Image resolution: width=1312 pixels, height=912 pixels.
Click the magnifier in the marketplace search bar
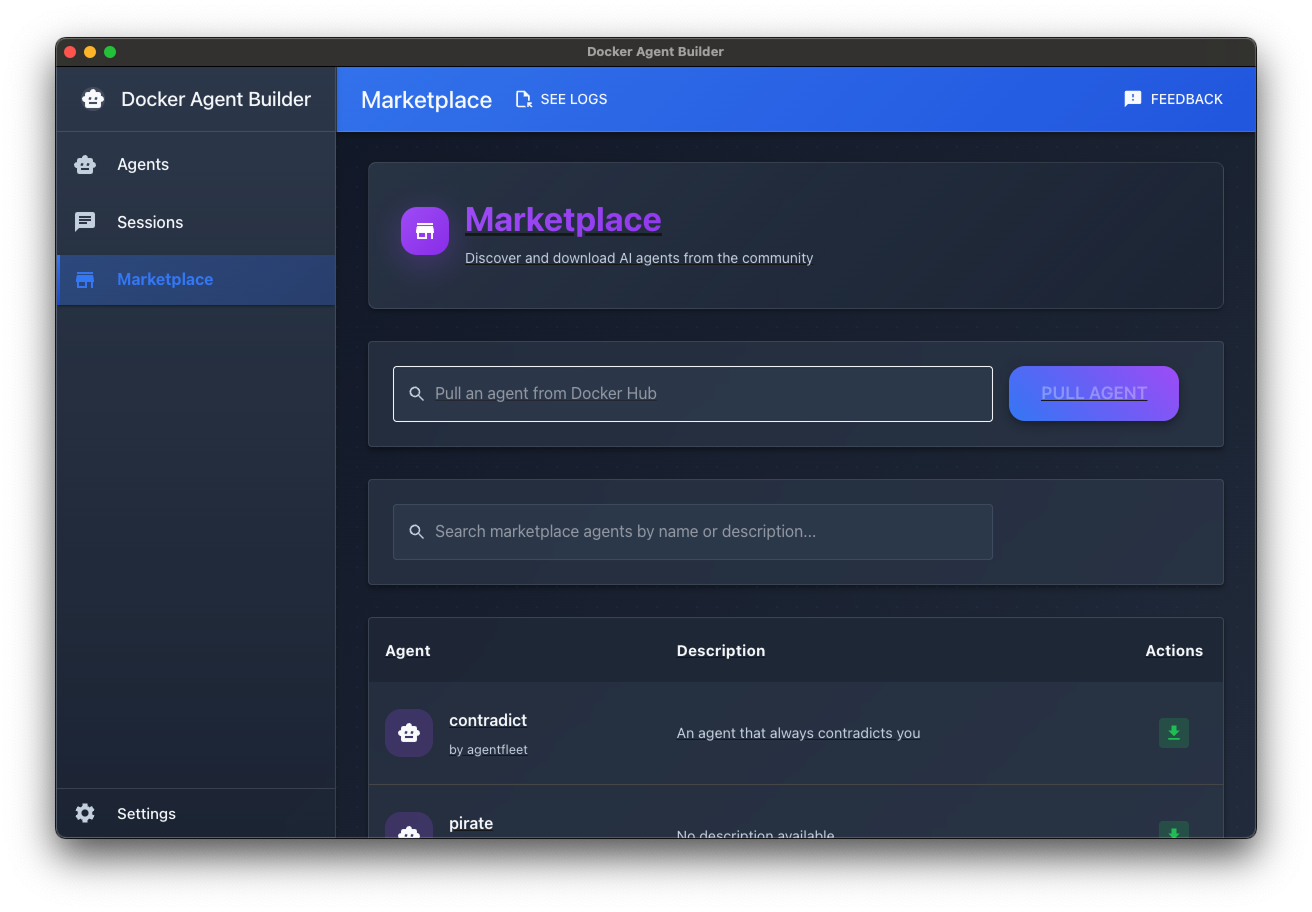click(417, 531)
